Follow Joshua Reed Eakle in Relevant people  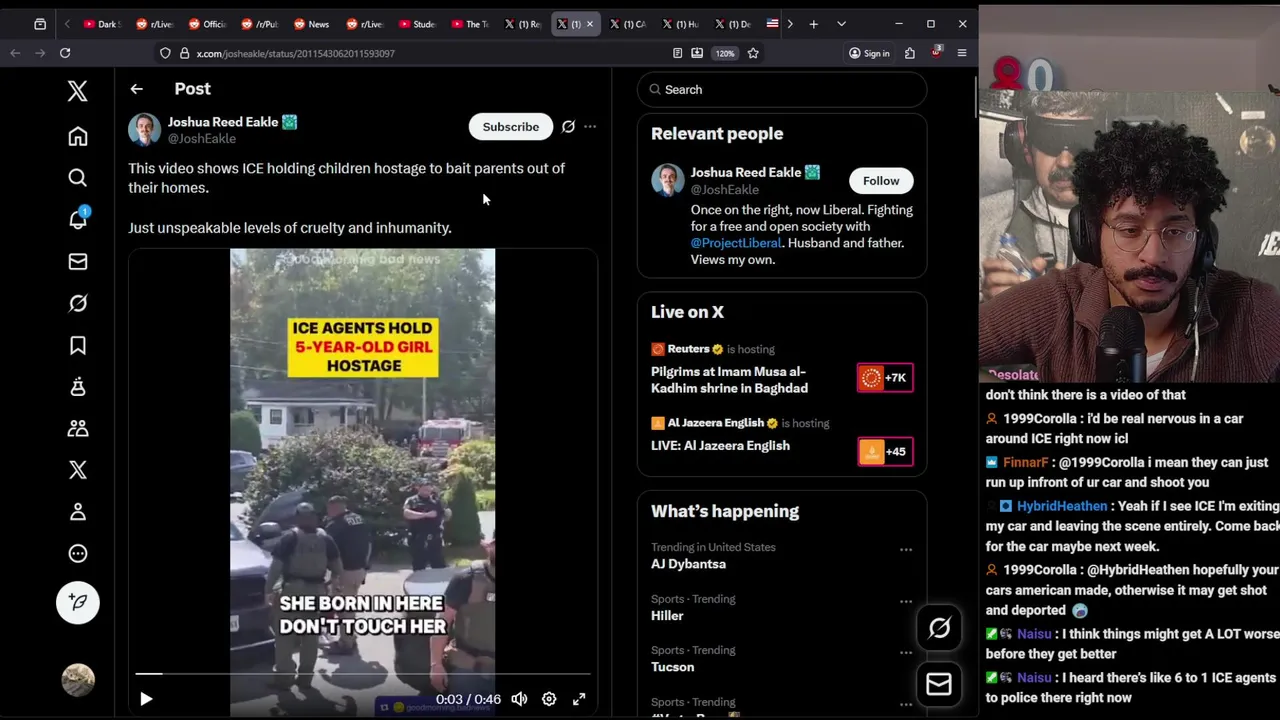tap(881, 181)
